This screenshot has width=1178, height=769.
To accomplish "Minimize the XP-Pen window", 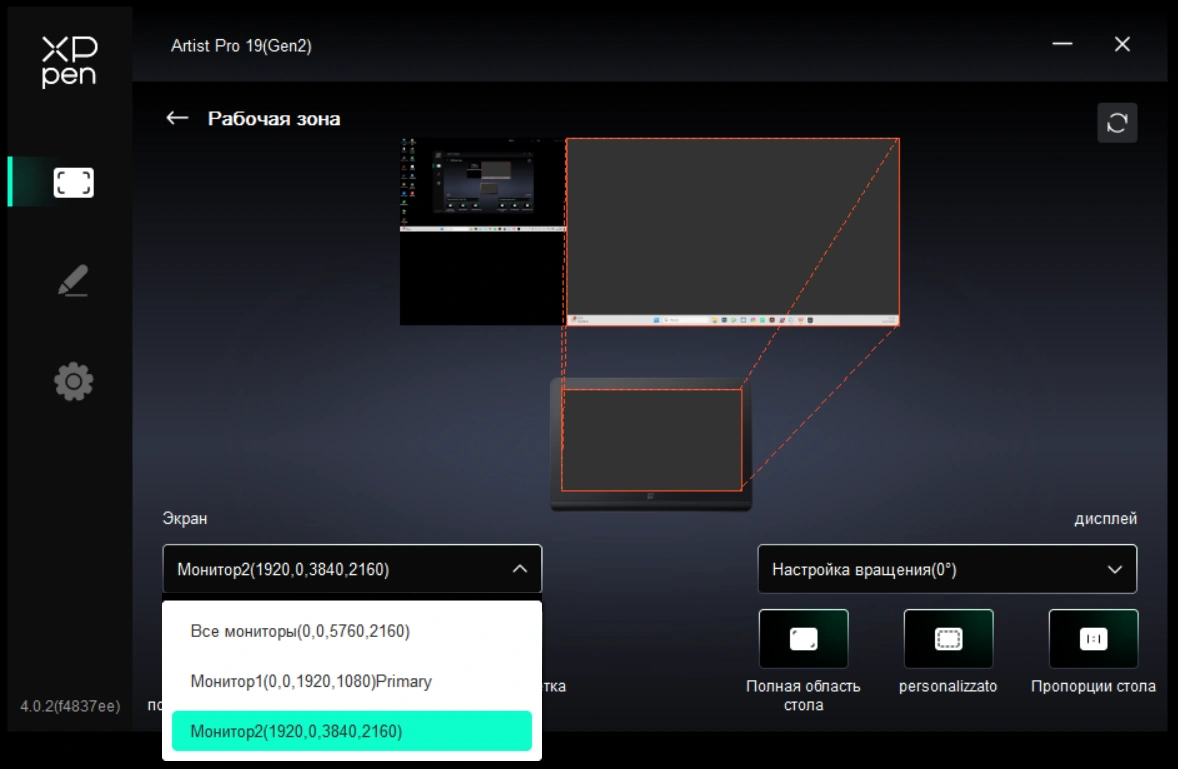I will pos(1062,45).
